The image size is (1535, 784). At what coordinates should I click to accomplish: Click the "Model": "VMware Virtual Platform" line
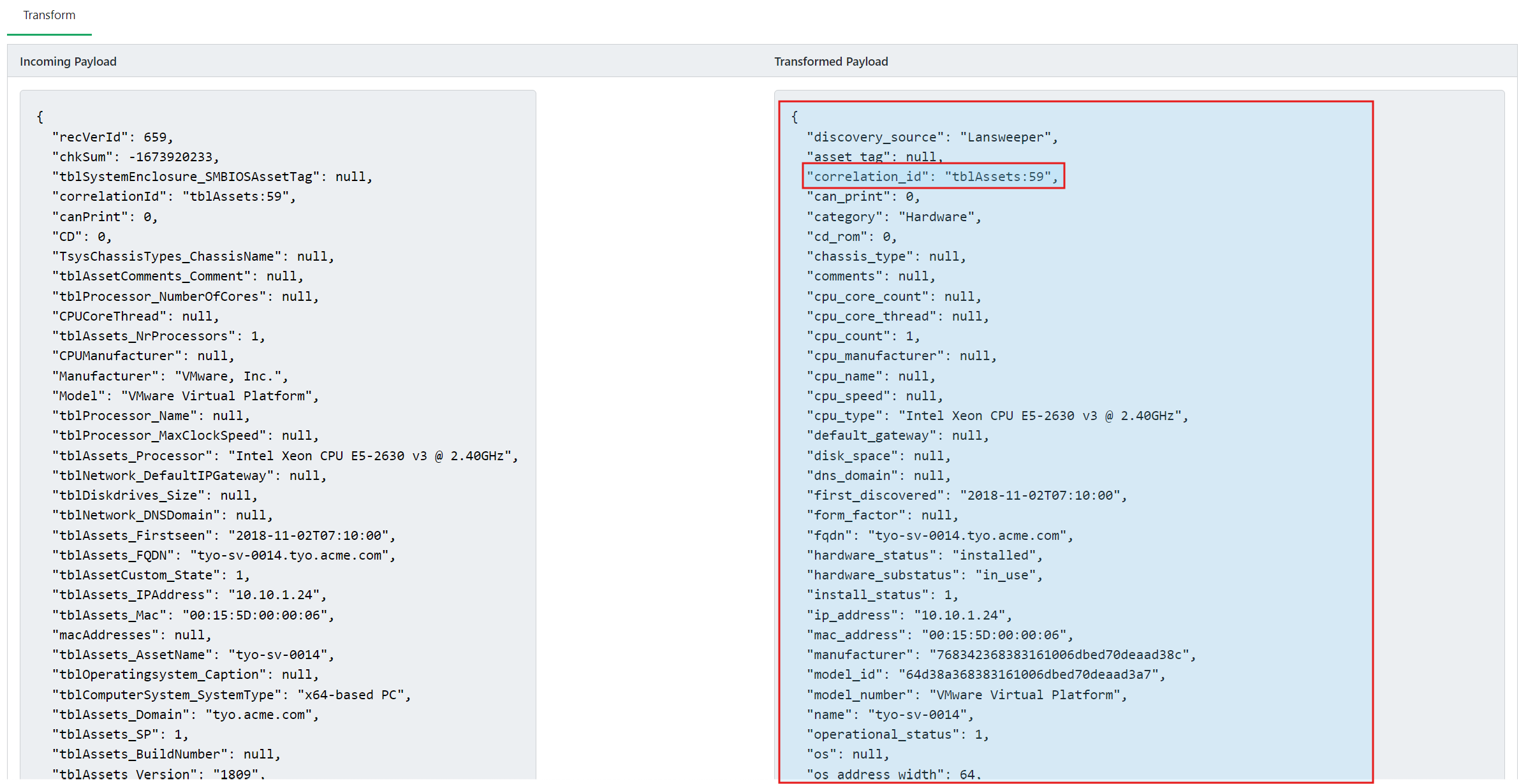(x=186, y=396)
